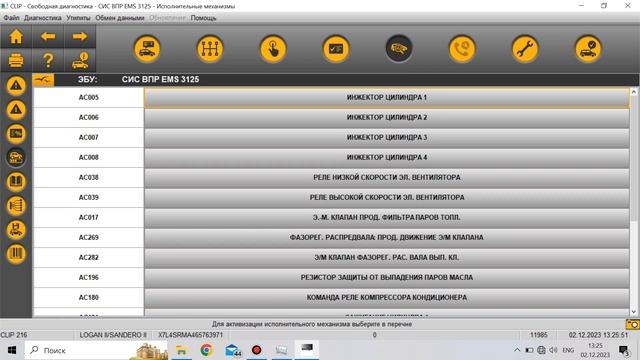Open help with the question mark icon
This screenshot has width=640, height=360.
48,60
